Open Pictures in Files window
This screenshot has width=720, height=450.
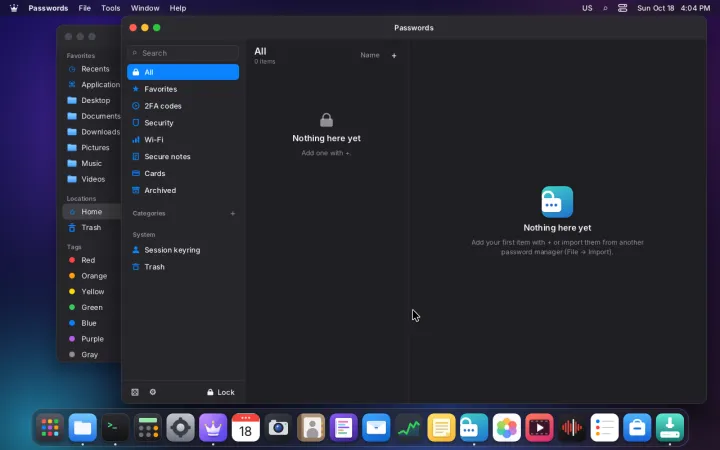[91, 147]
